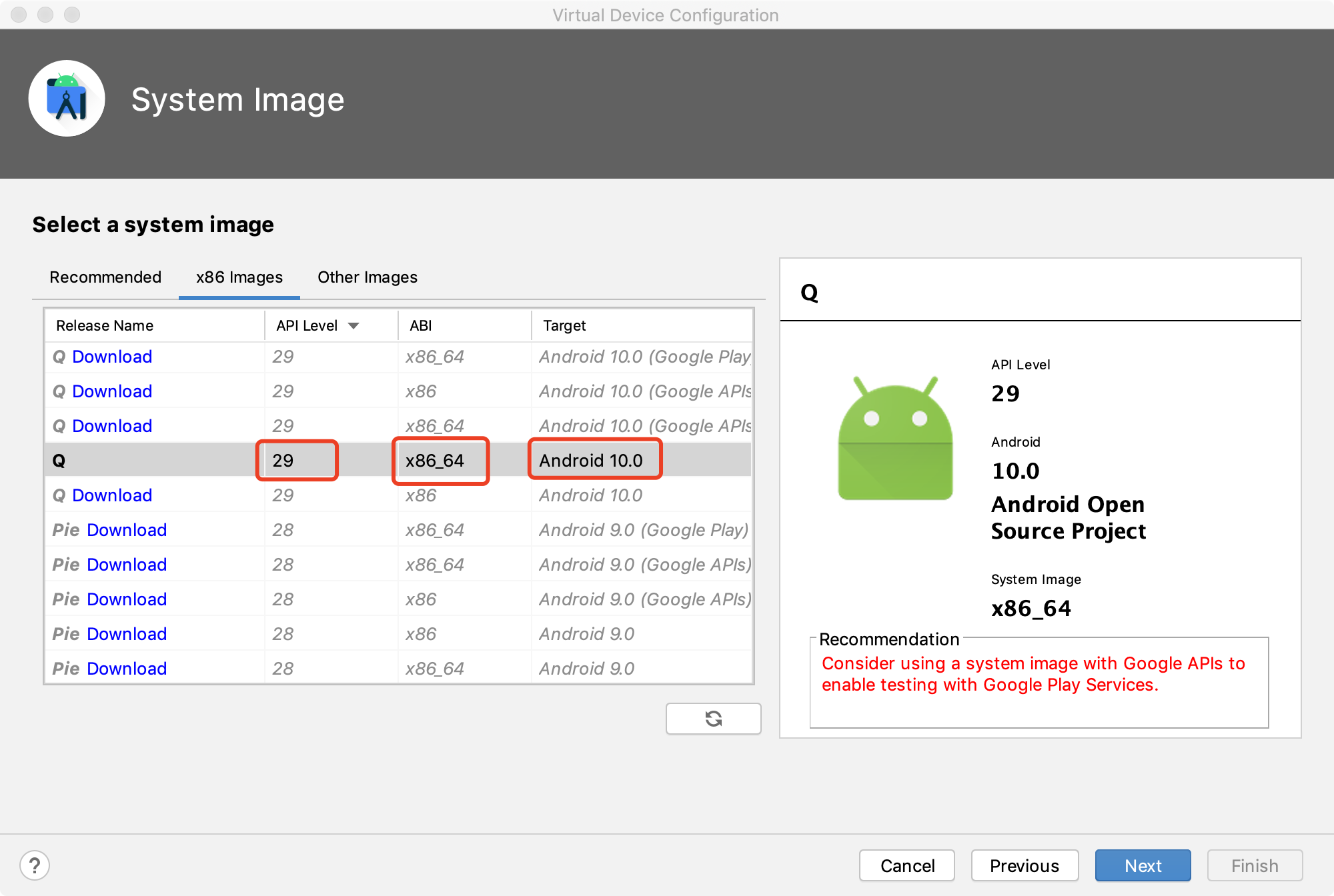The width and height of the screenshot is (1334, 896).
Task: Download Pie x86_64 Android 9.0 image
Action: (x=127, y=669)
